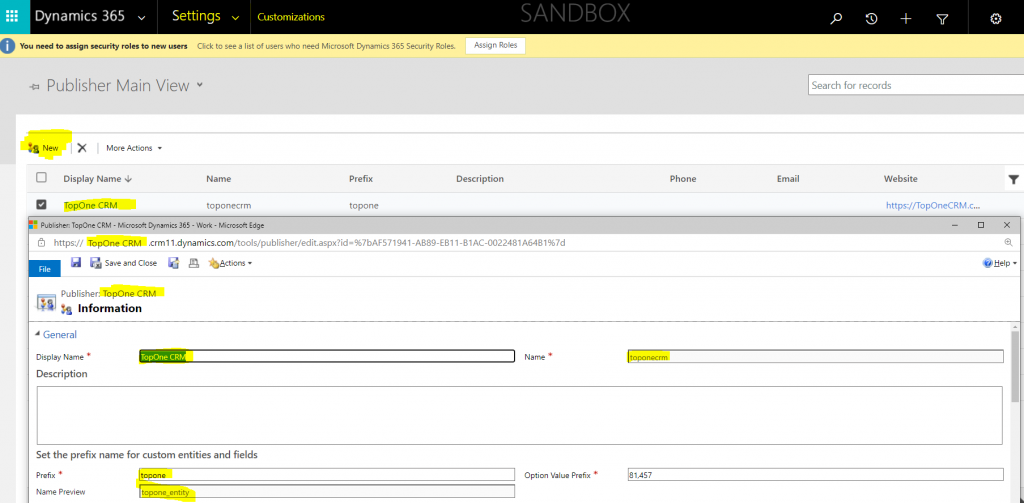Open the File tab in publisher form
This screenshot has width=1024, height=503.
pos(44,268)
